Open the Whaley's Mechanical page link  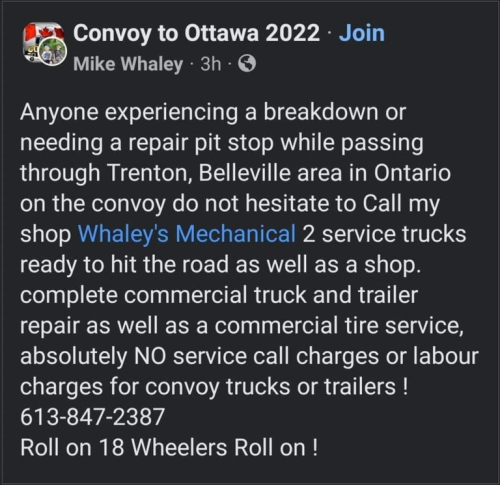tap(187, 234)
